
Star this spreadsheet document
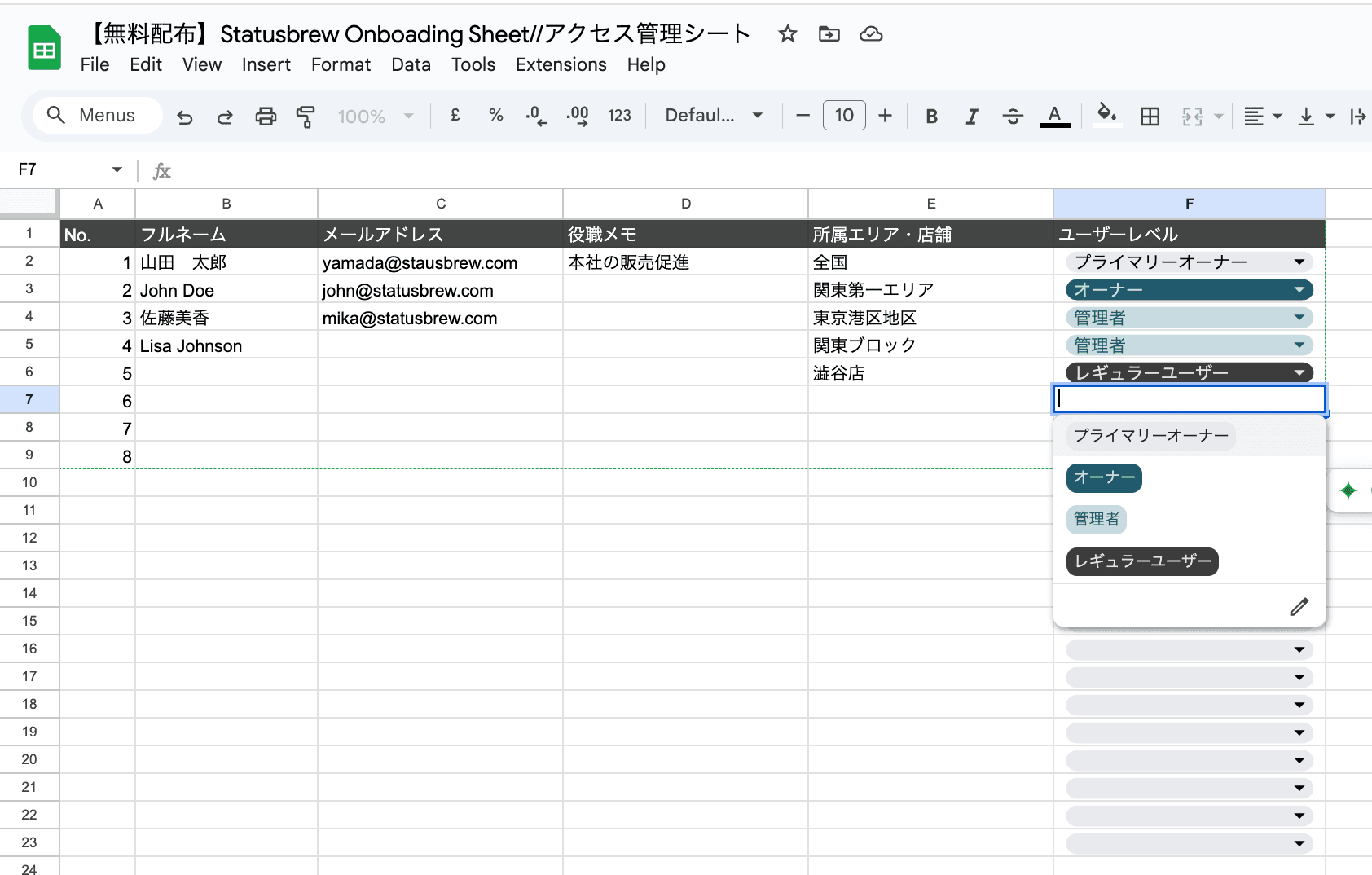pyautogui.click(x=787, y=34)
